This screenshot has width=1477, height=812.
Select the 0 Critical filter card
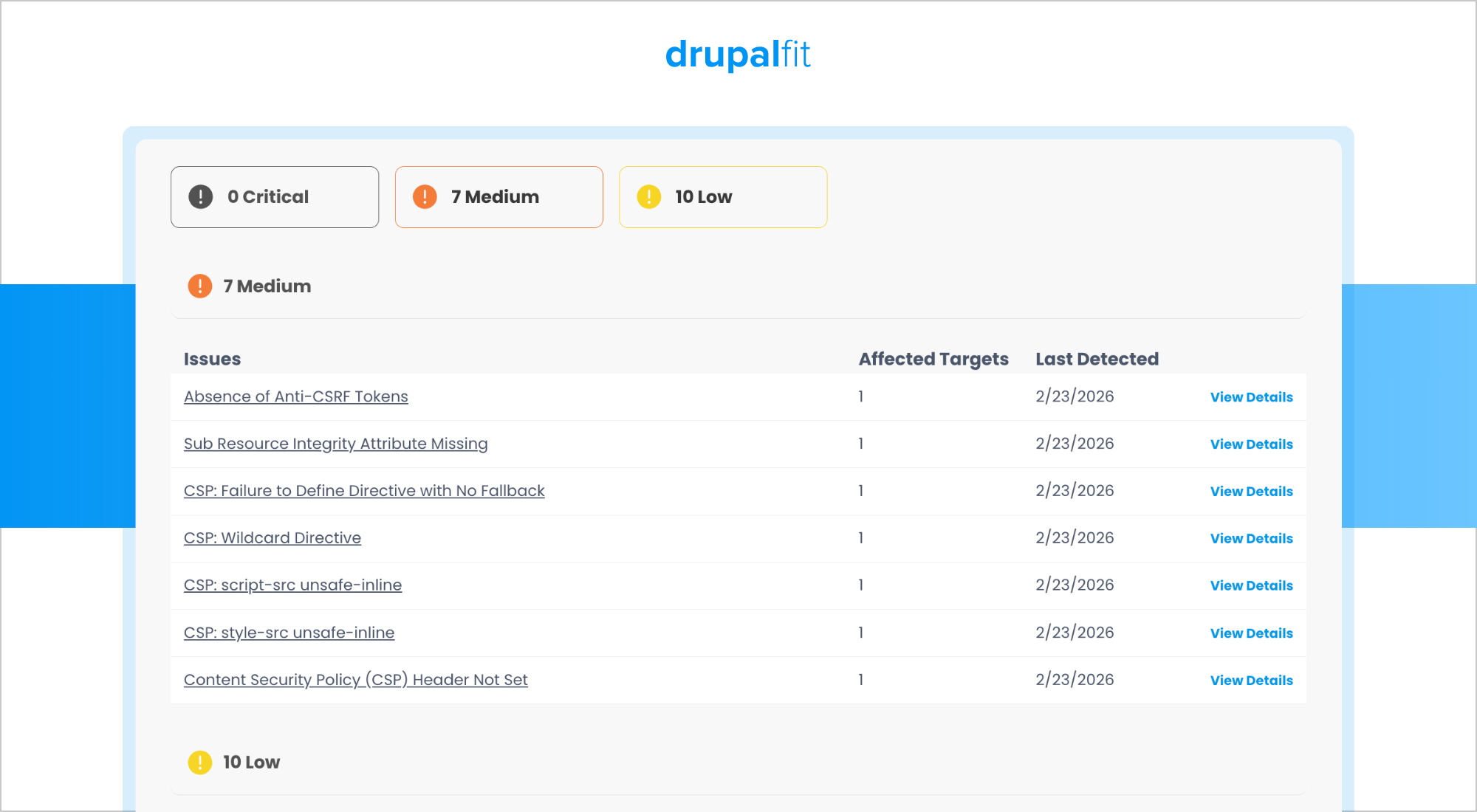275,197
